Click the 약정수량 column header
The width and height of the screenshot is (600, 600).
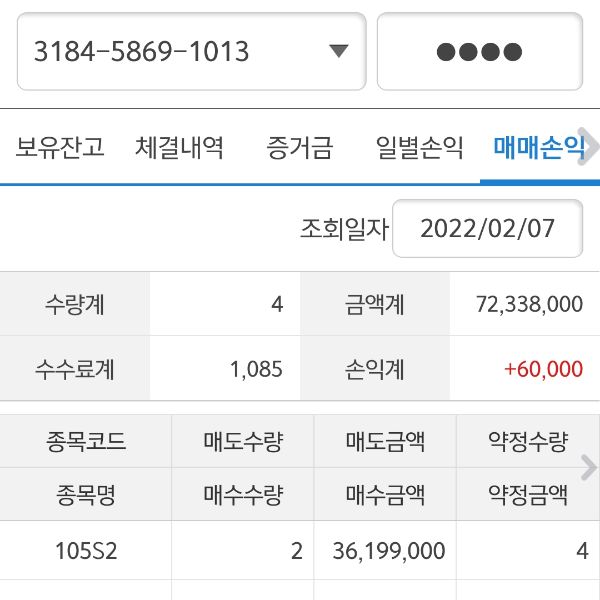pos(527,441)
